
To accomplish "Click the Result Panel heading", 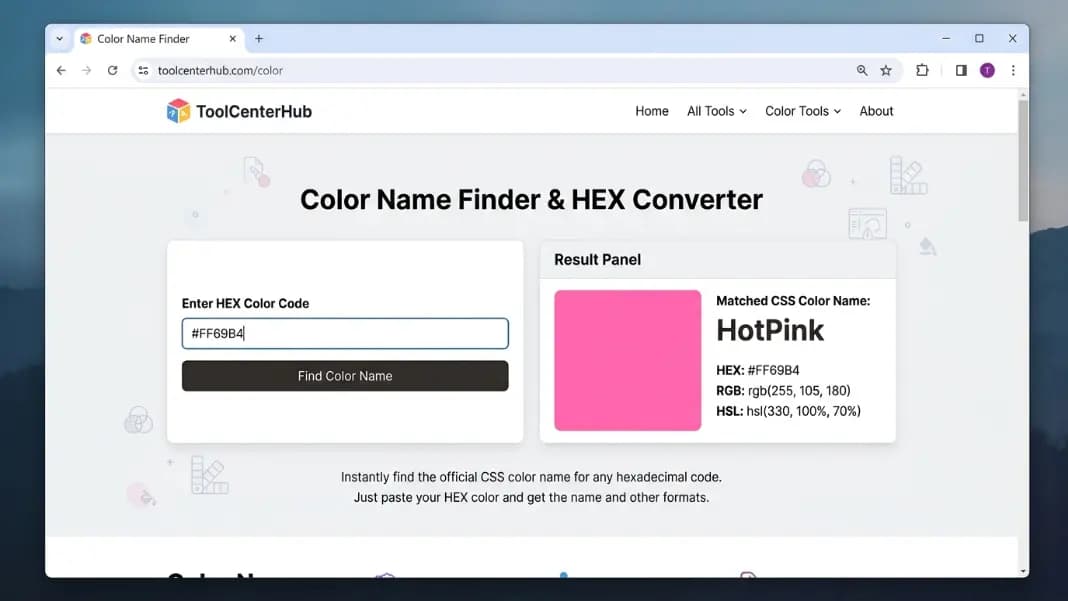I will [x=597, y=260].
